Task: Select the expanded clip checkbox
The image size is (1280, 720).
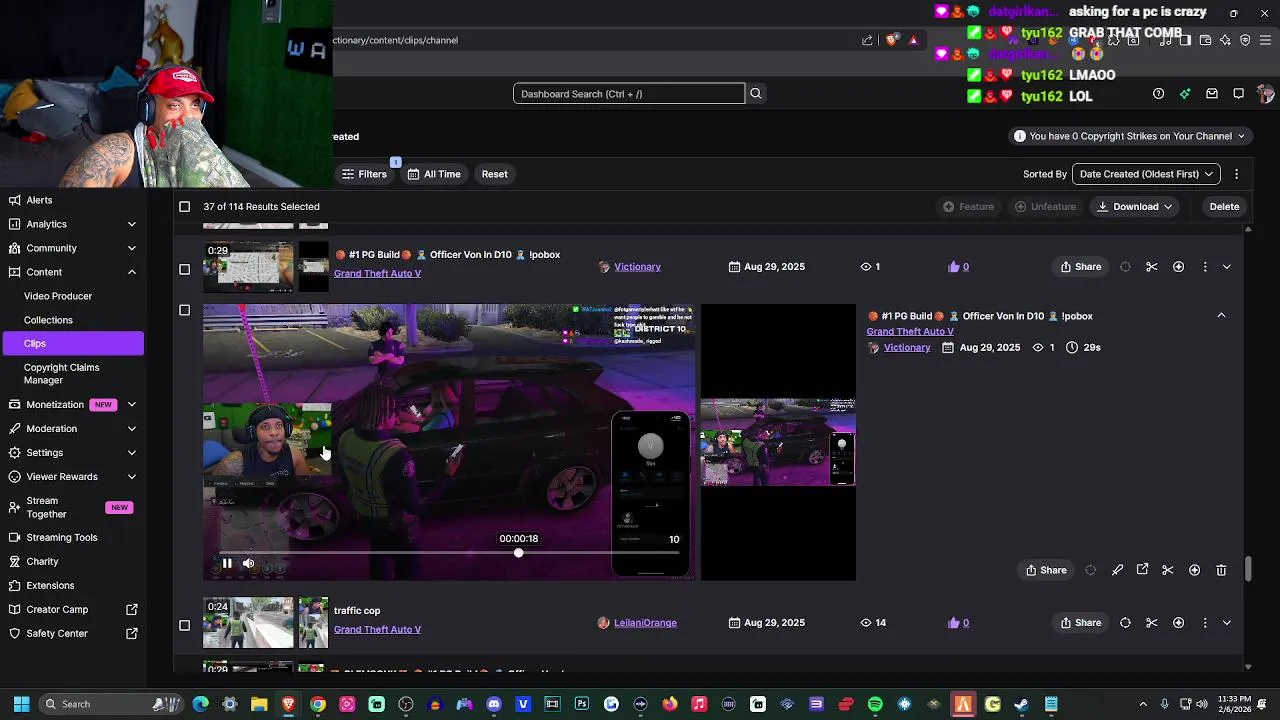Action: pos(184,310)
